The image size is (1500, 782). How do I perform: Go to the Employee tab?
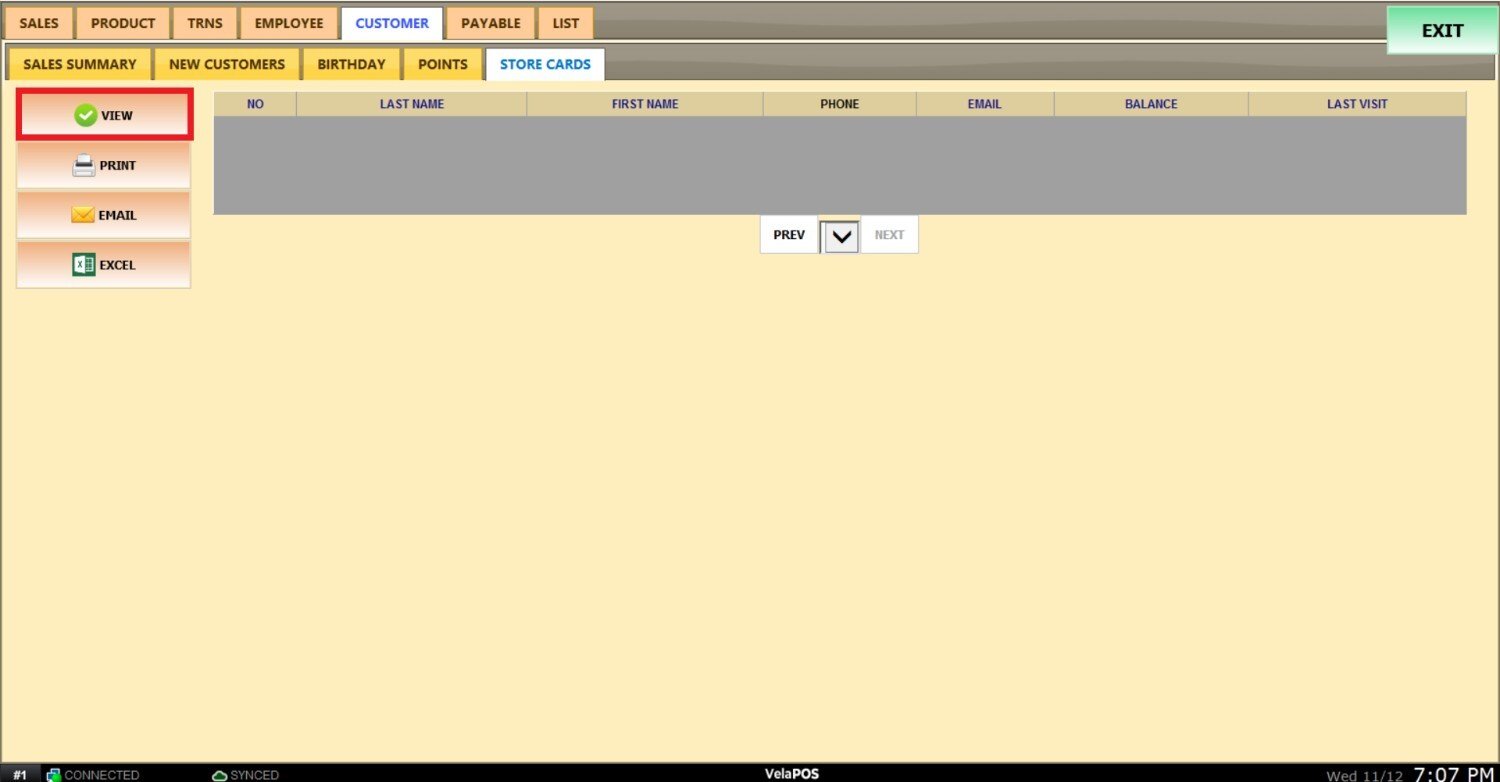tap(289, 23)
